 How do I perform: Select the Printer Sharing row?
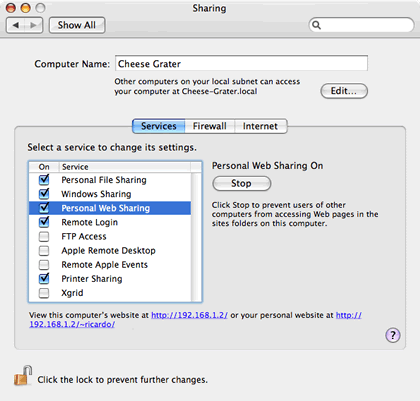tap(110, 279)
